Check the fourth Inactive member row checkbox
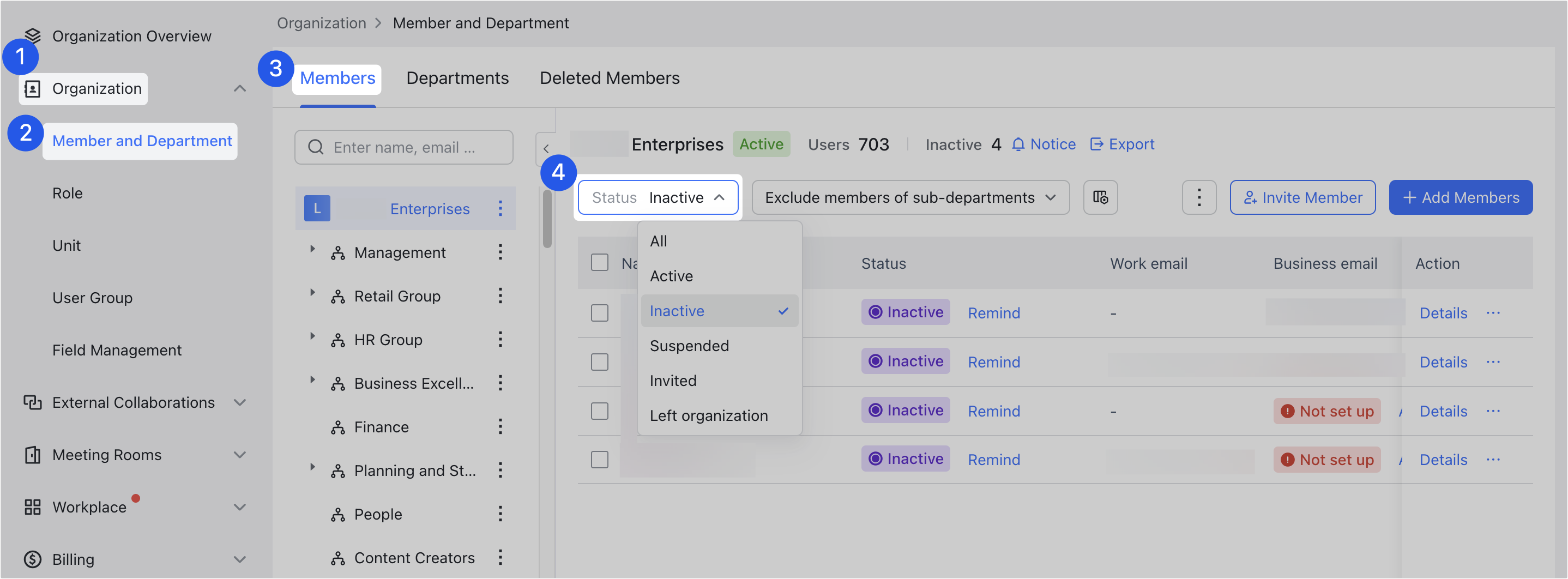Screen dimensions: 1568x579 click(600, 460)
